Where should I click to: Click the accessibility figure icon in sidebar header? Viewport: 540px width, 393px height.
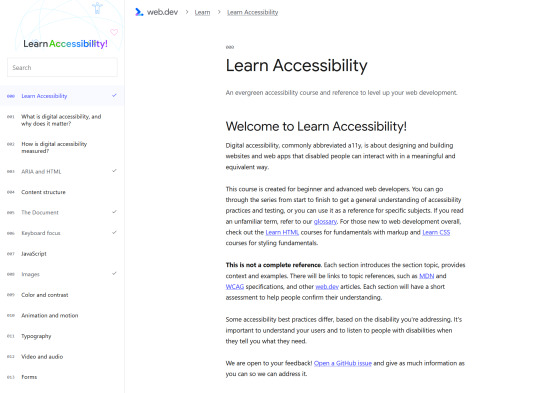(x=97, y=8)
